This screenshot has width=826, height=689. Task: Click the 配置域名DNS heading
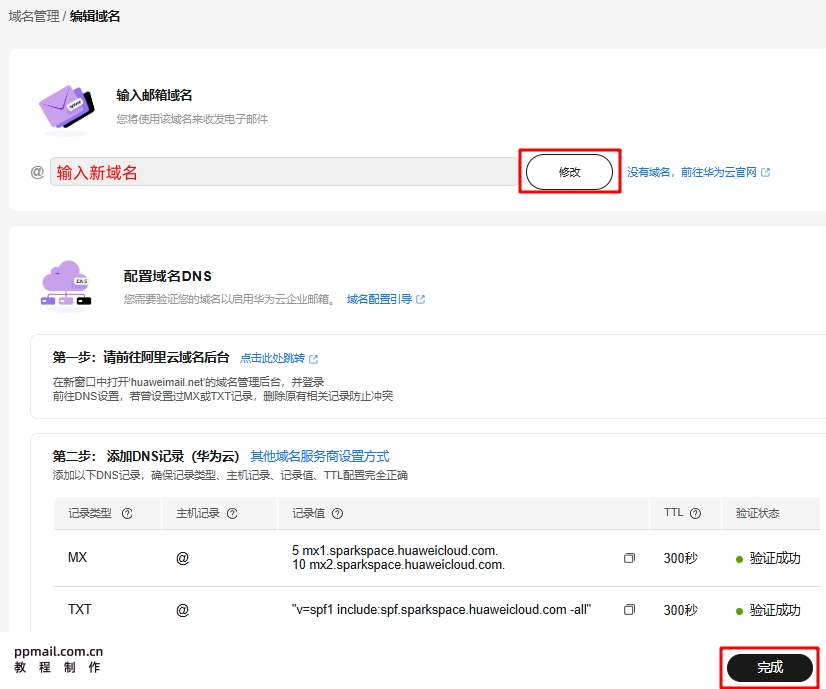click(x=168, y=276)
